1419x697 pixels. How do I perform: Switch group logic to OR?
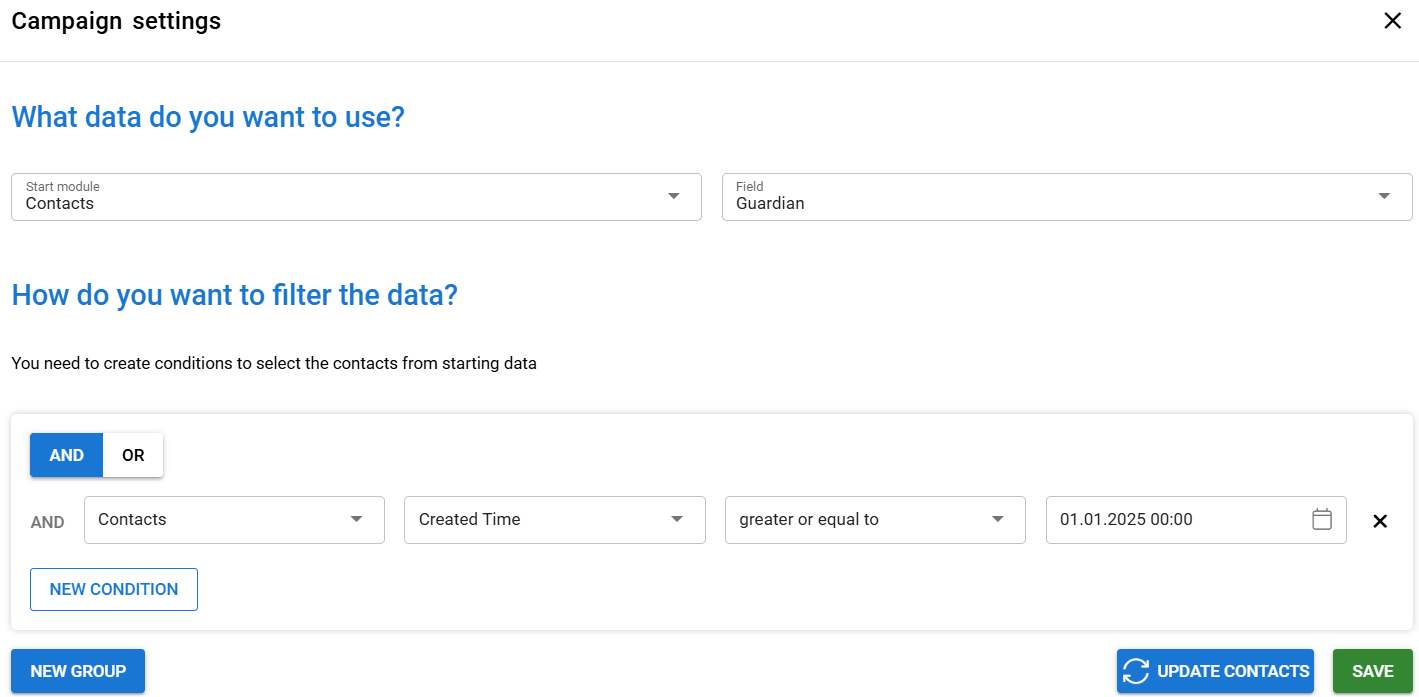[x=133, y=455]
